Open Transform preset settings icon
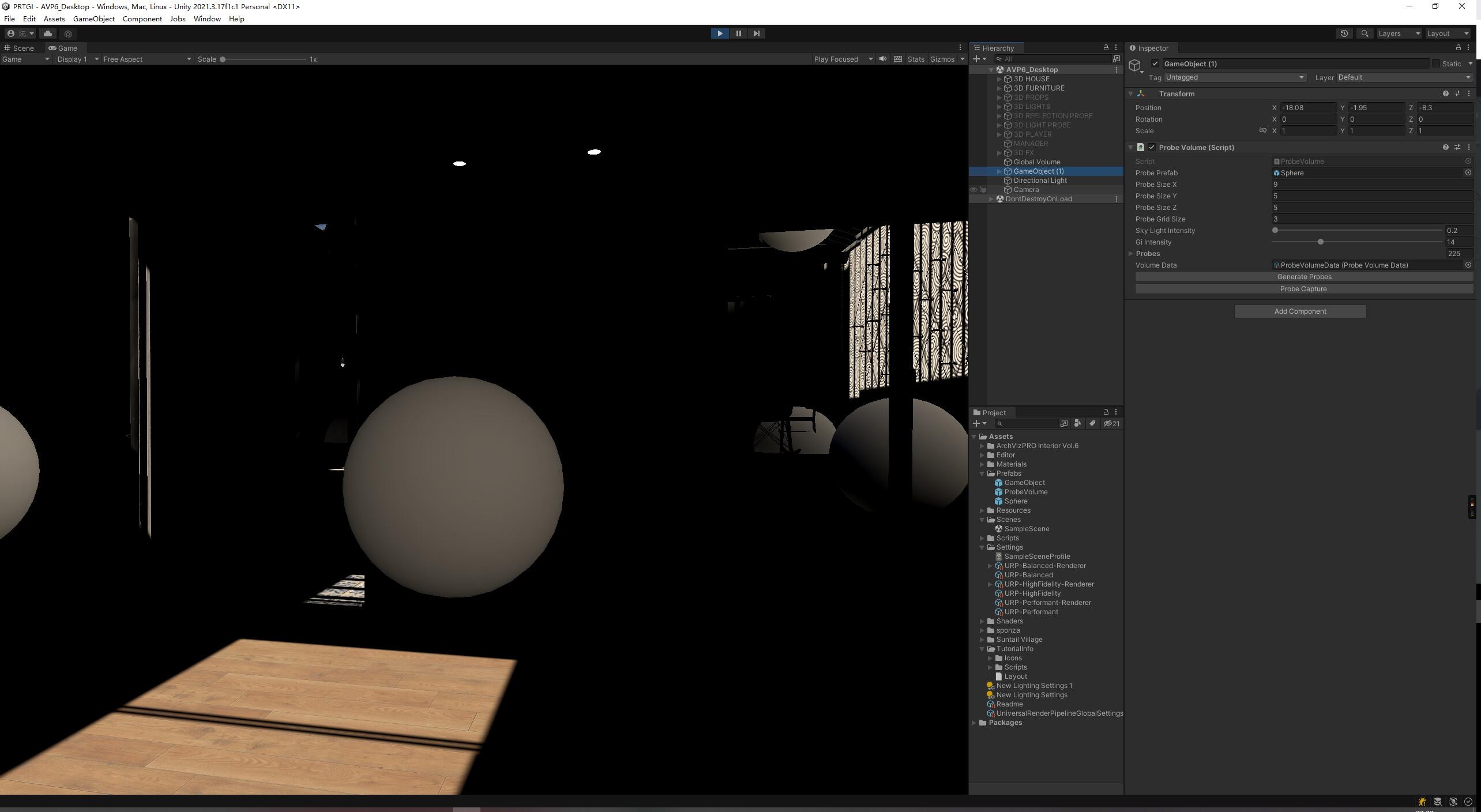 [1457, 93]
